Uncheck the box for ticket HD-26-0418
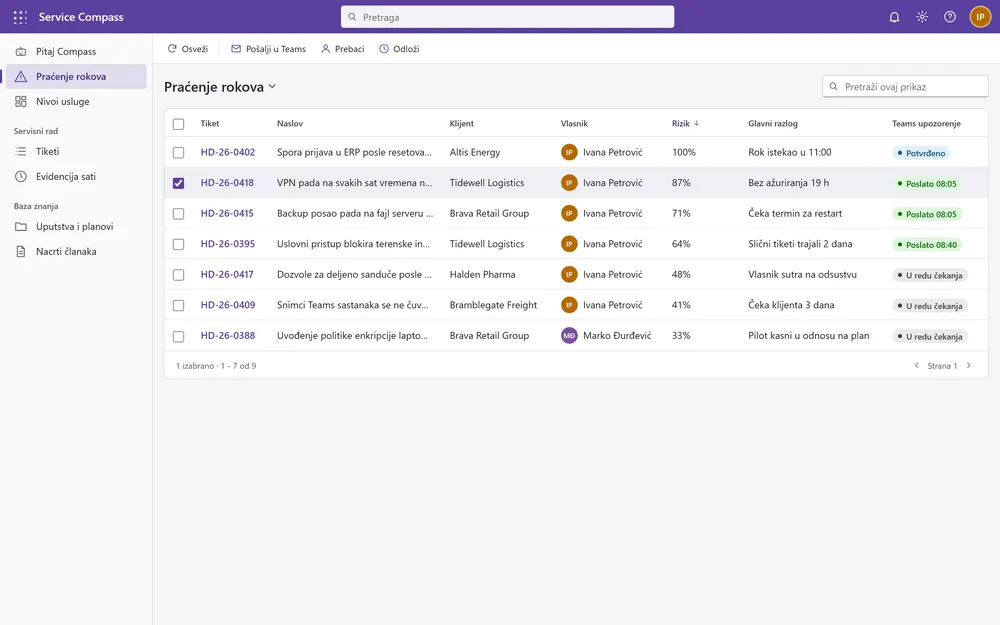The image size is (1000, 625). tap(179, 183)
